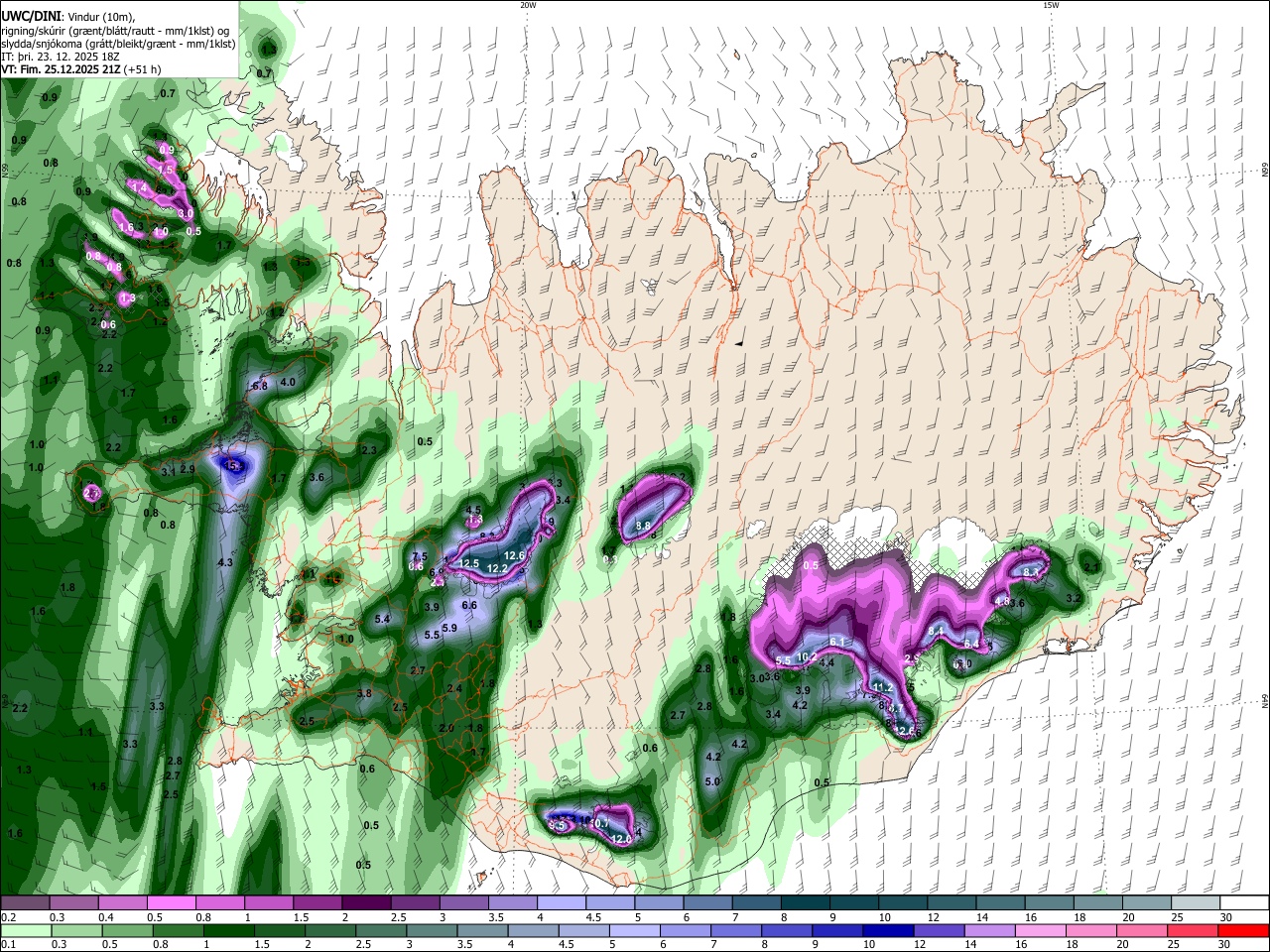The image size is (1270, 952).
Task: Click the white 30 mm swatch in the snow legend row
Action: (1244, 902)
